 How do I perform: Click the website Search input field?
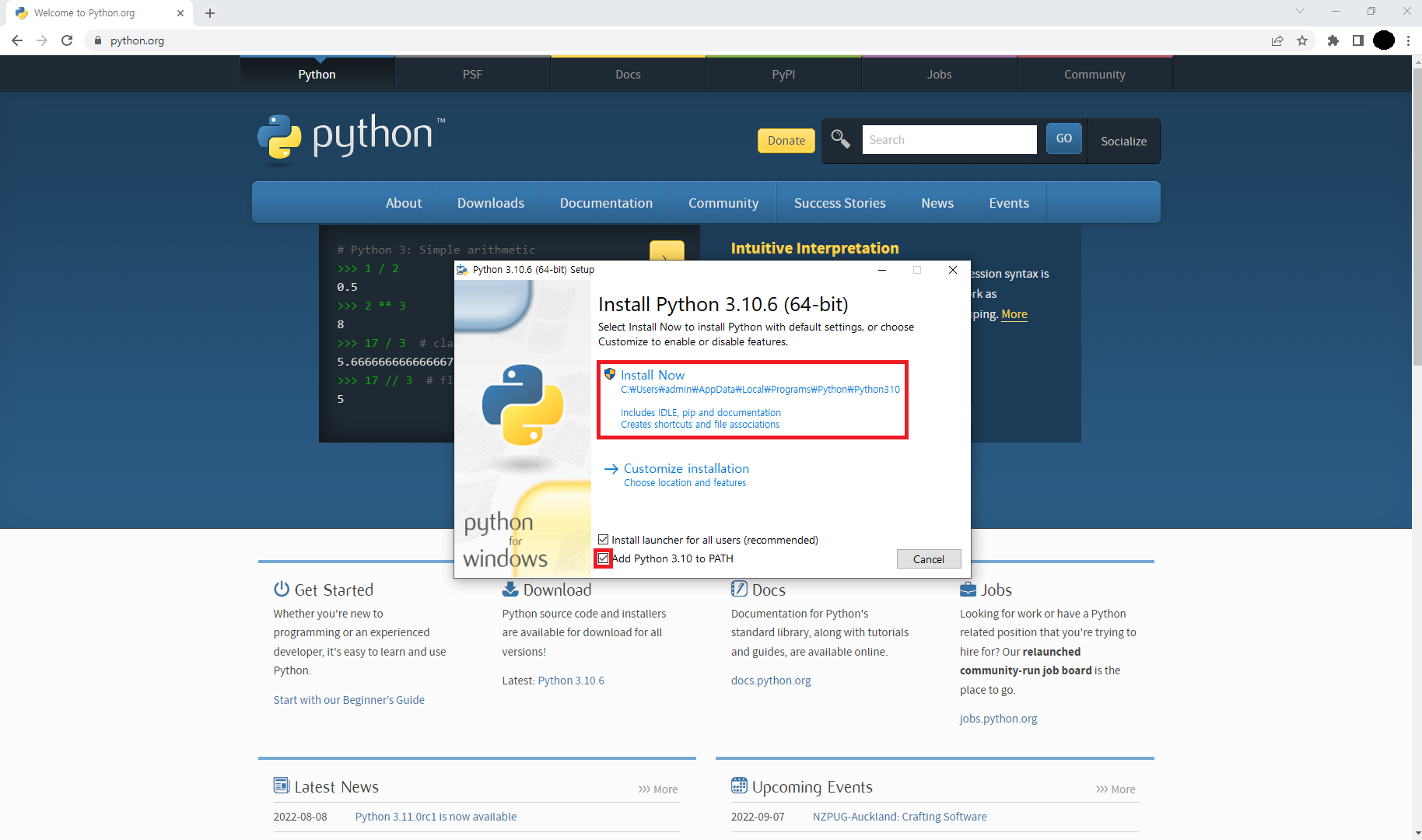(949, 140)
